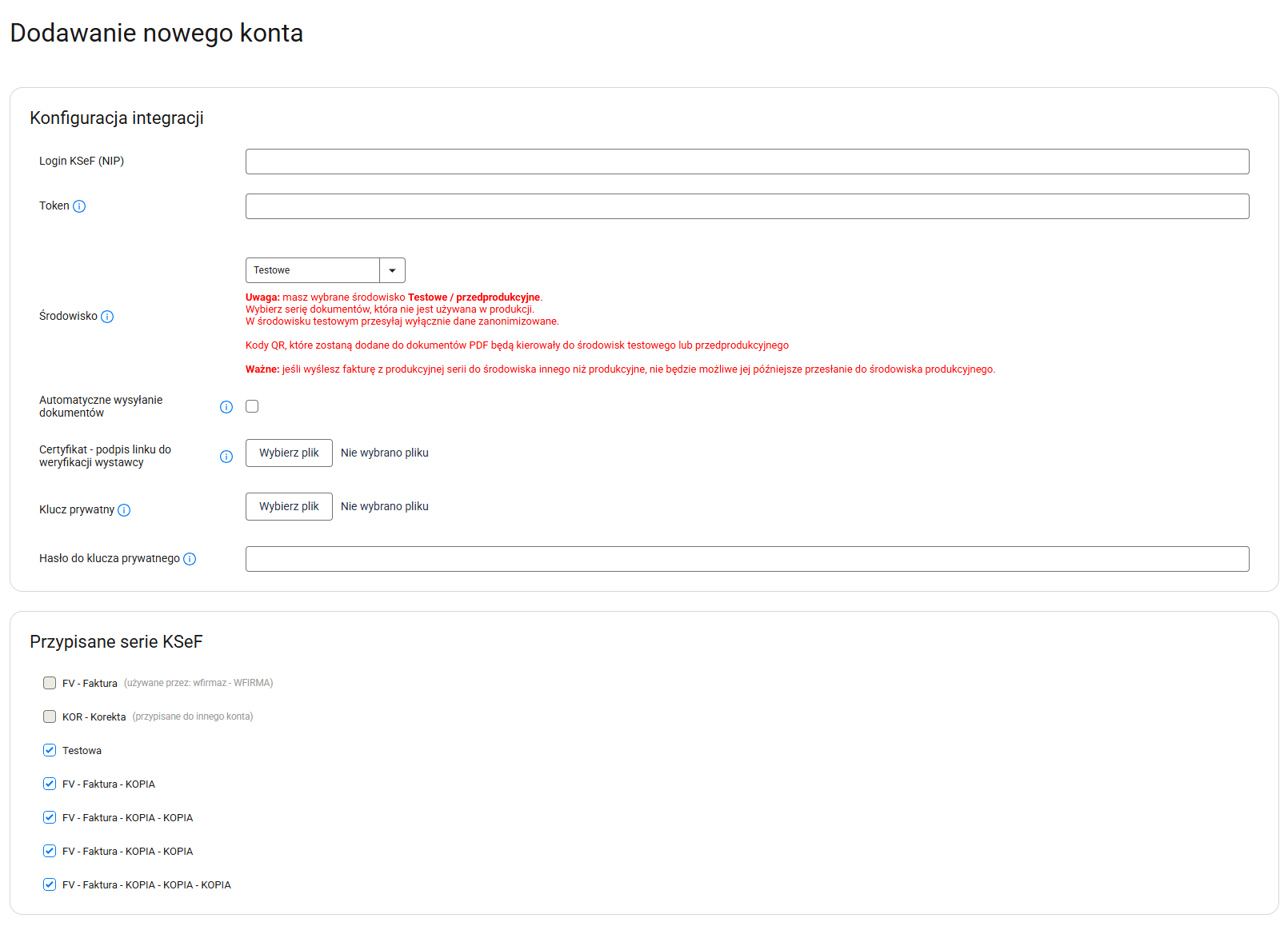The height and width of the screenshot is (926, 1288).
Task: Click the disabled KOR - Korekta checkbox
Action: (50, 716)
